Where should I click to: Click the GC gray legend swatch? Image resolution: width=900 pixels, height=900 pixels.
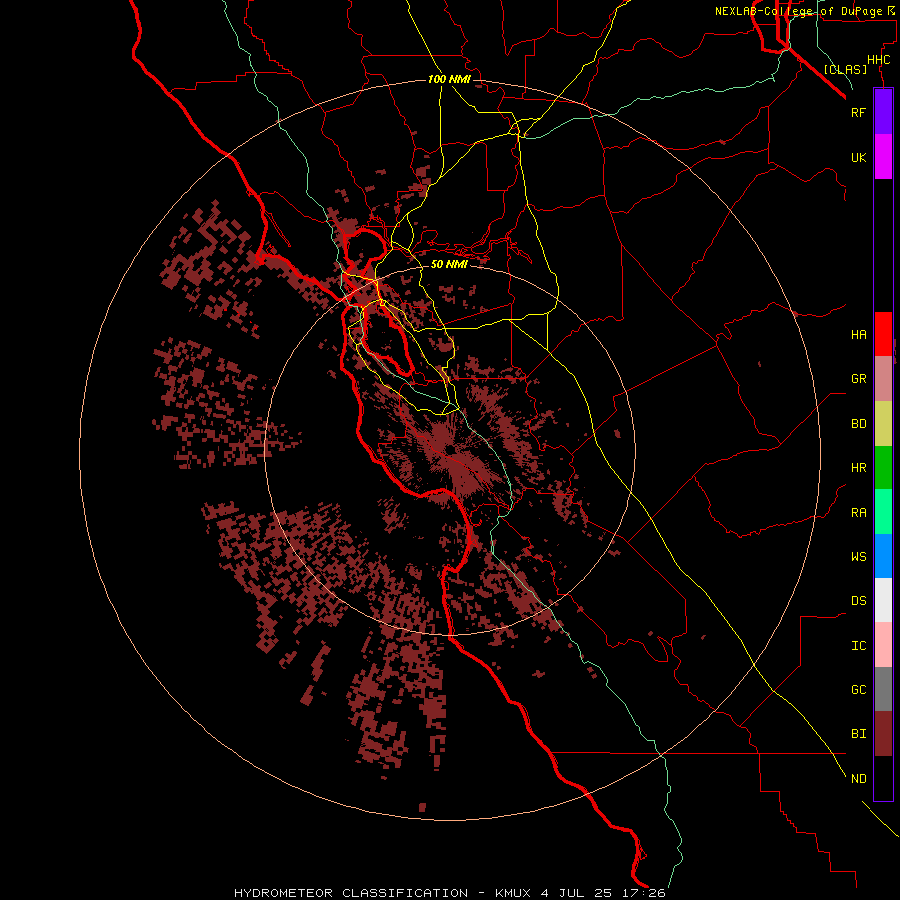[x=883, y=689]
